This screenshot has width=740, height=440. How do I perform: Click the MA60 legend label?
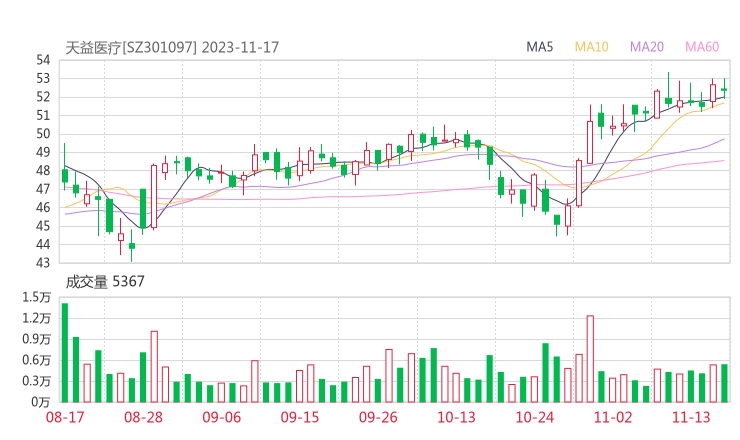(702, 47)
